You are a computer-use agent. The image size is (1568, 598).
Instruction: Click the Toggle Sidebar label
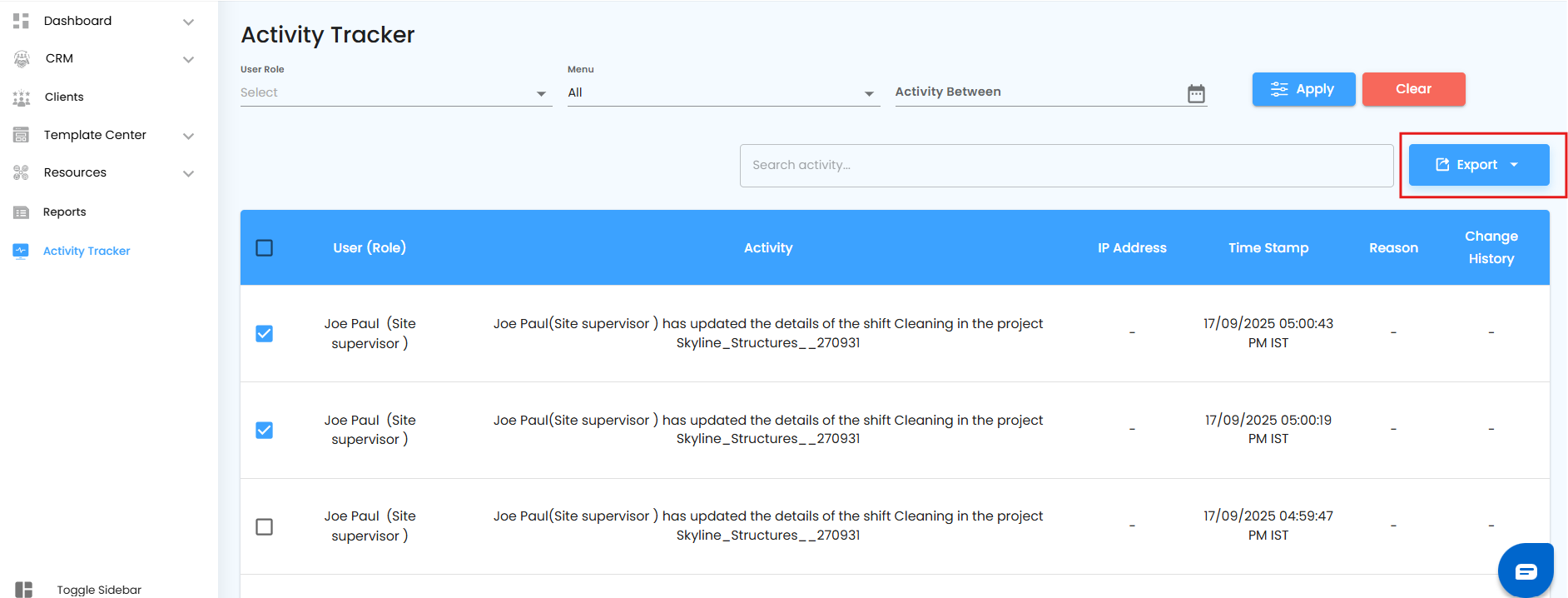(x=99, y=590)
